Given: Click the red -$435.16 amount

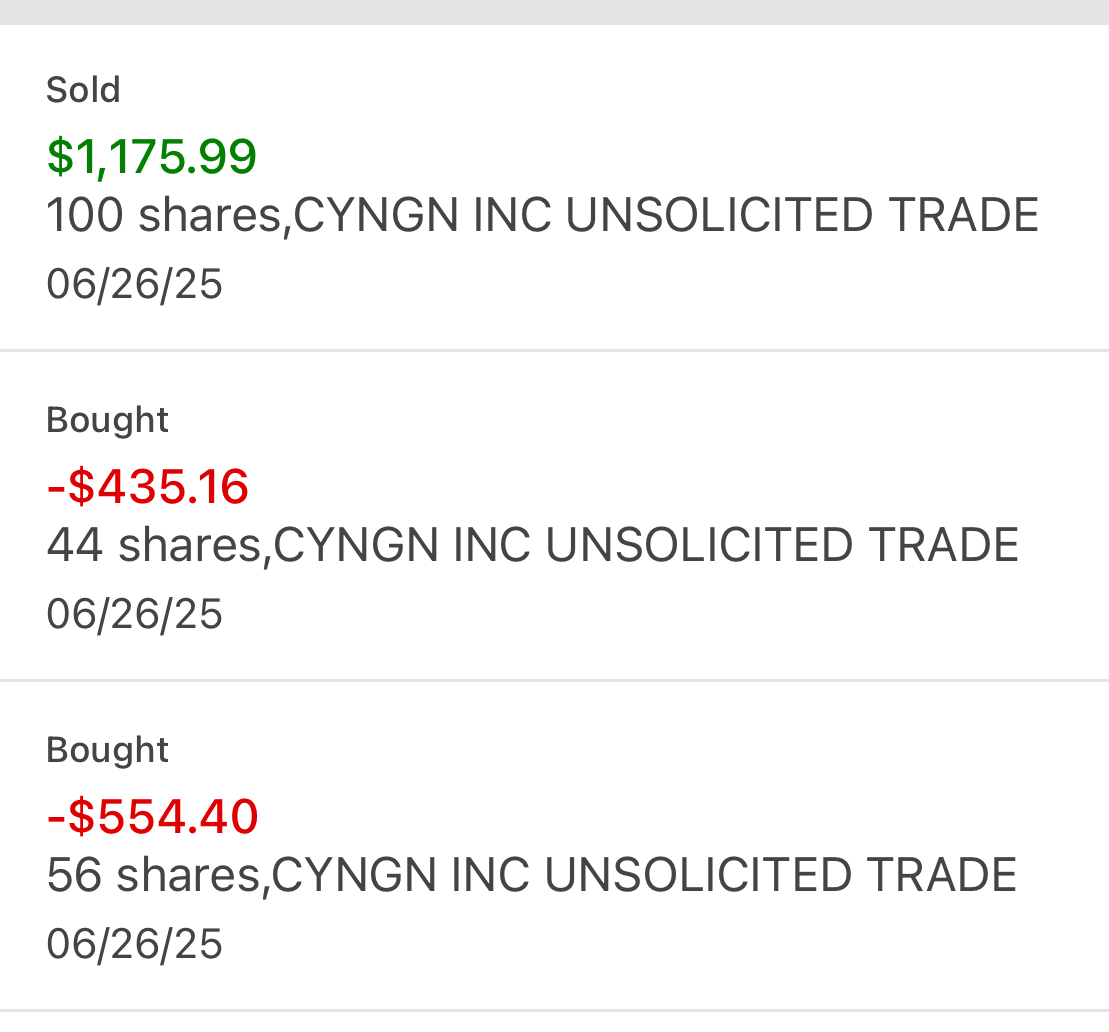Looking at the screenshot, I should [148, 487].
